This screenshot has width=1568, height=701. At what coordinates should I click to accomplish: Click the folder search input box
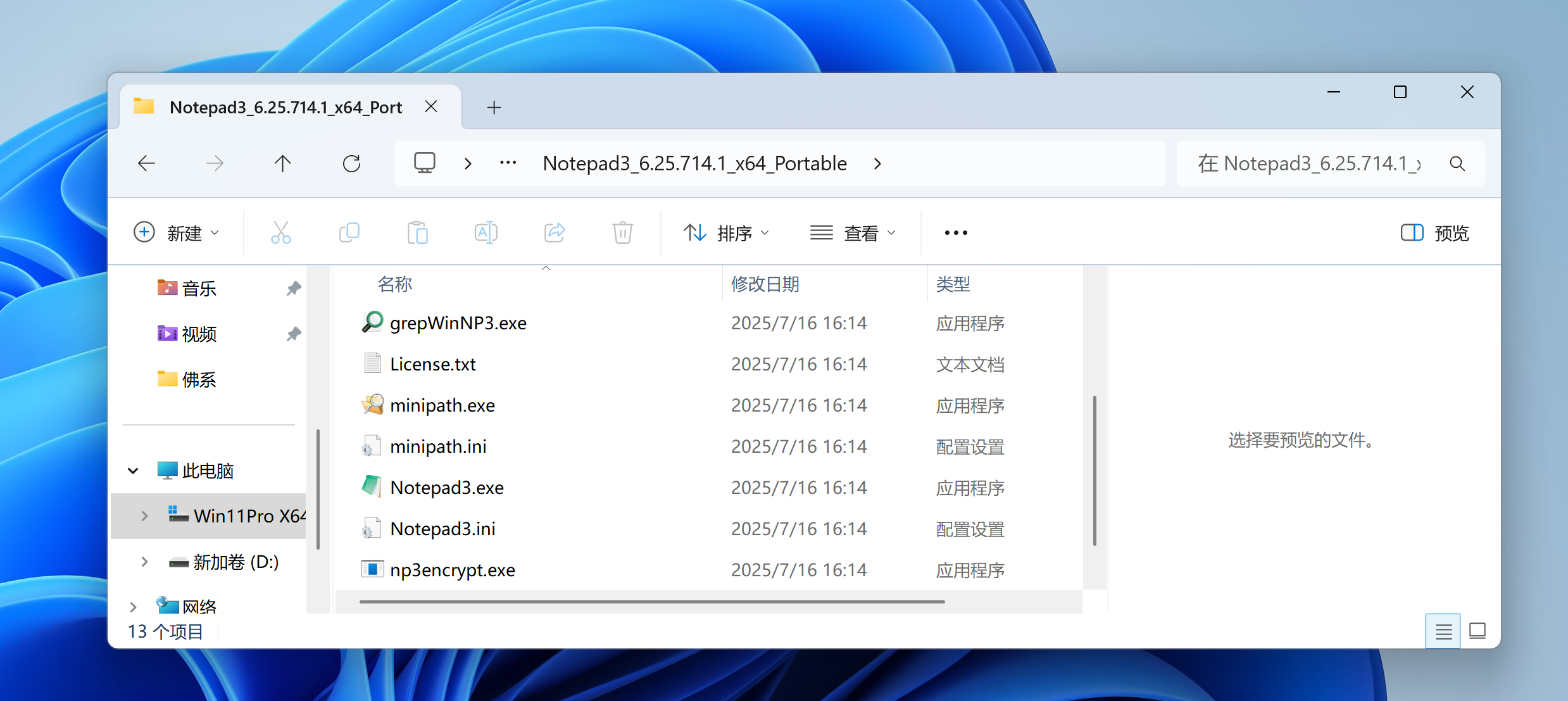pos(1310,163)
